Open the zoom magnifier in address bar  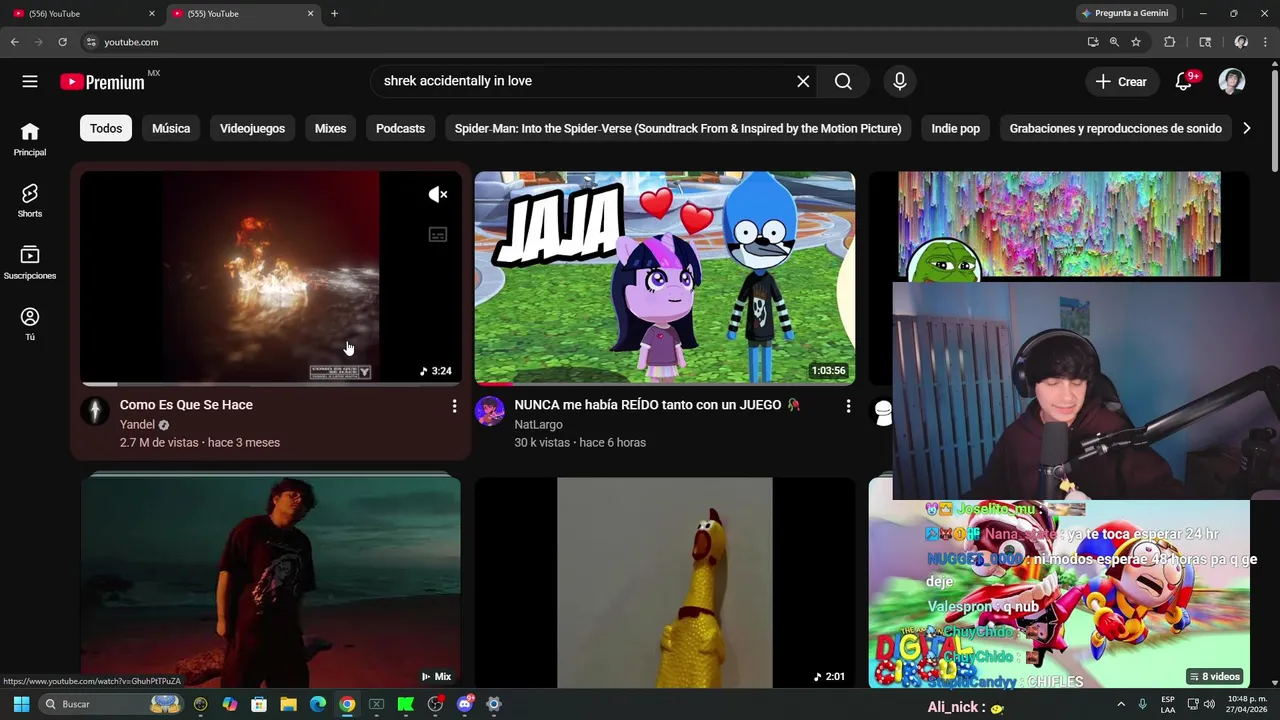coord(1114,42)
